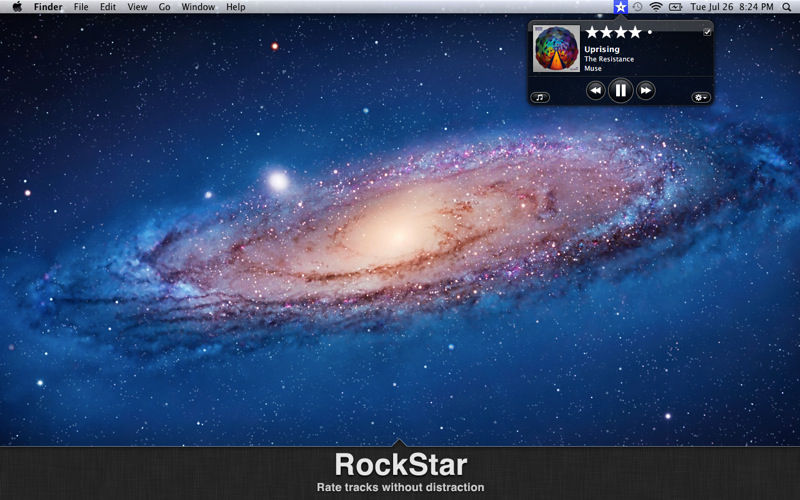This screenshot has width=800, height=500.
Task: Click the Wi-Fi status icon
Action: point(656,7)
